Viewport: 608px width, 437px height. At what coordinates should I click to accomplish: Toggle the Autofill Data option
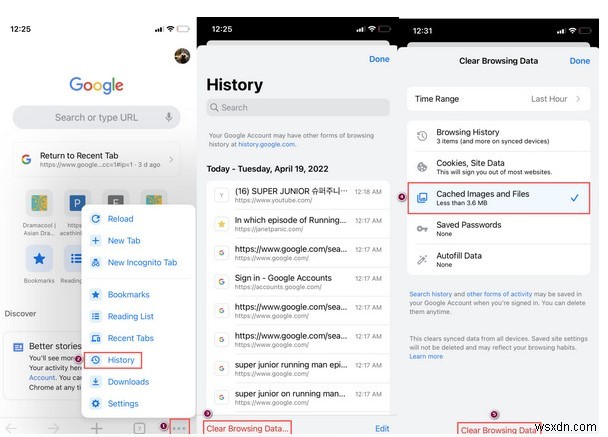click(498, 260)
